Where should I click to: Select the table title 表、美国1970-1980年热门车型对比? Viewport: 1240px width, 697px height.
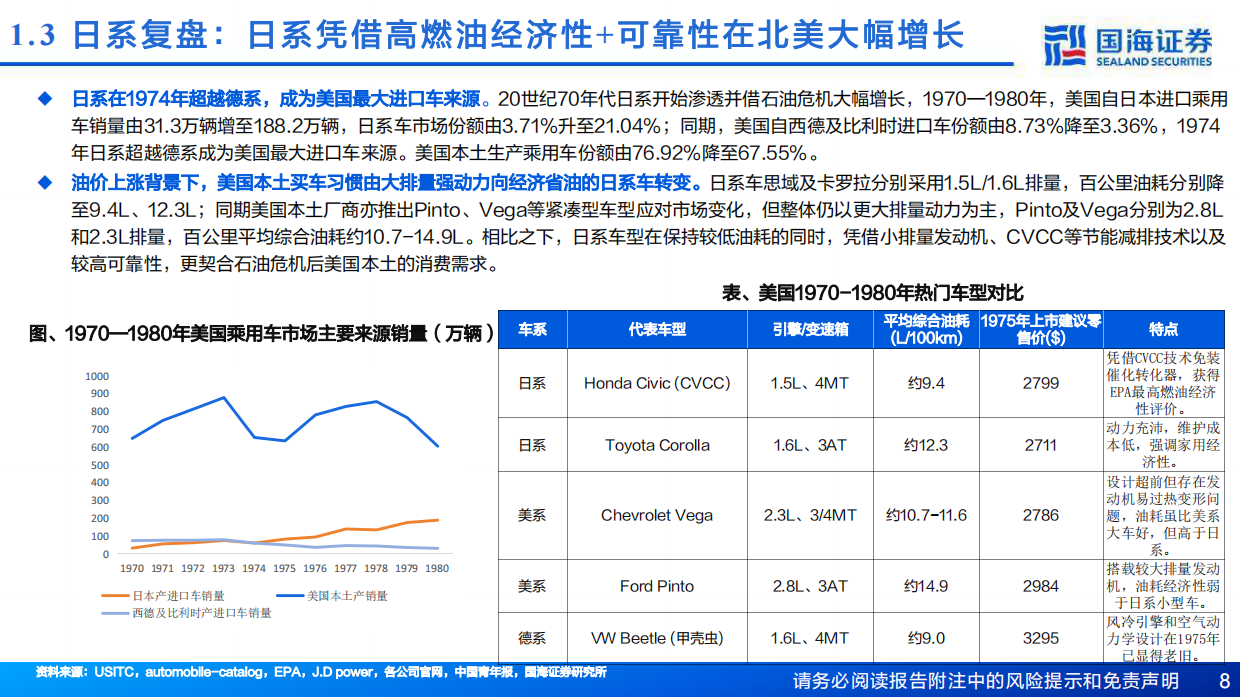point(872,292)
